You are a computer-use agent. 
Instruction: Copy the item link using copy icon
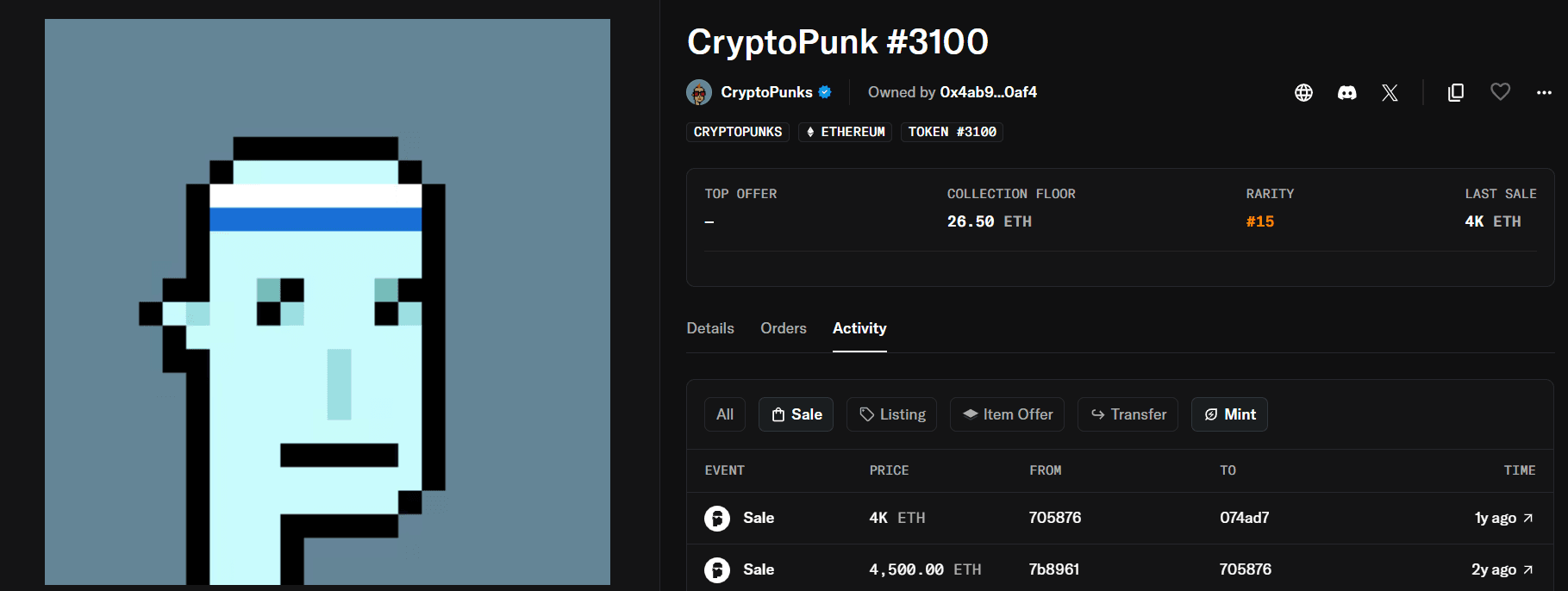point(1456,92)
